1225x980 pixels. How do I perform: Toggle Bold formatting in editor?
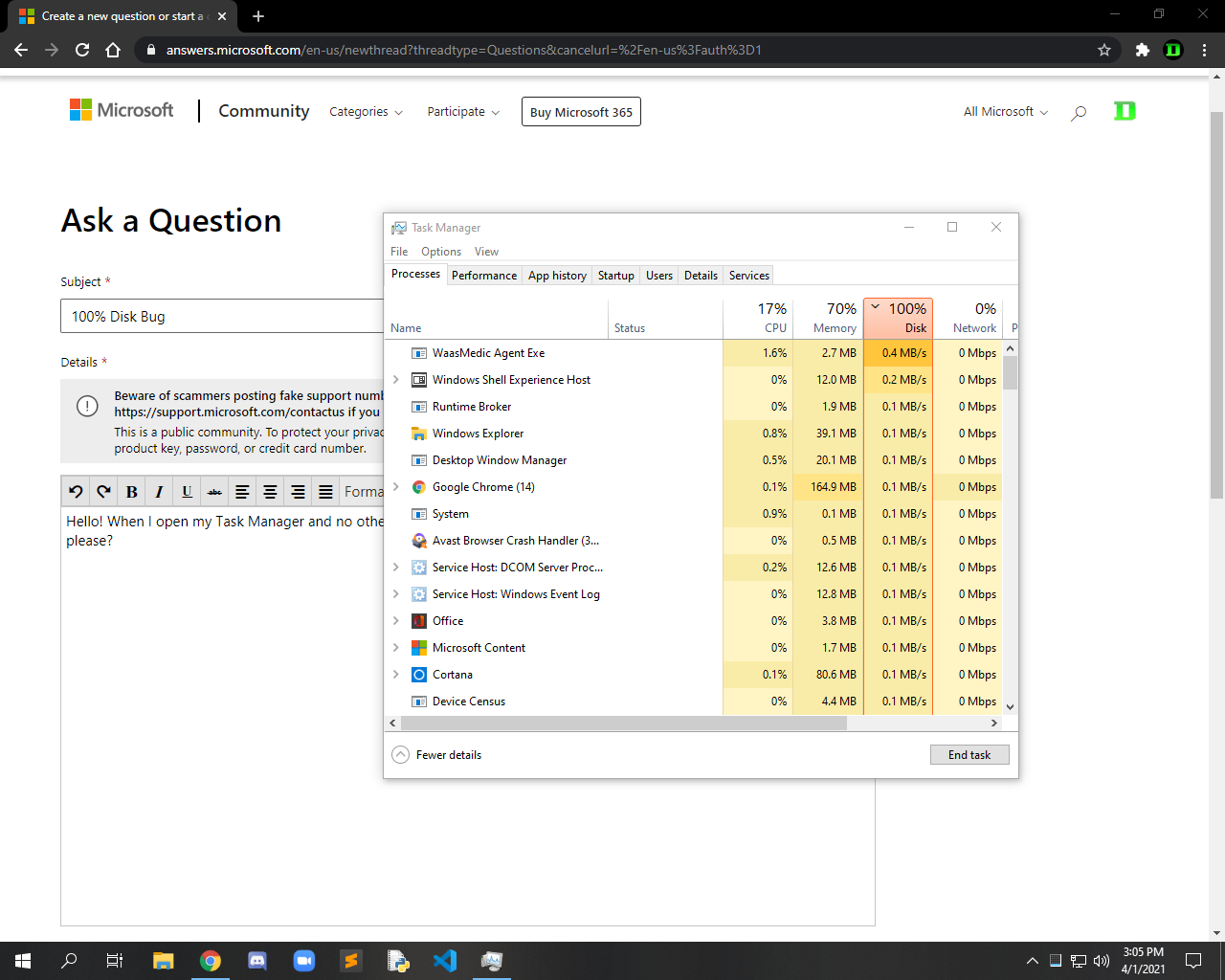pyautogui.click(x=131, y=492)
